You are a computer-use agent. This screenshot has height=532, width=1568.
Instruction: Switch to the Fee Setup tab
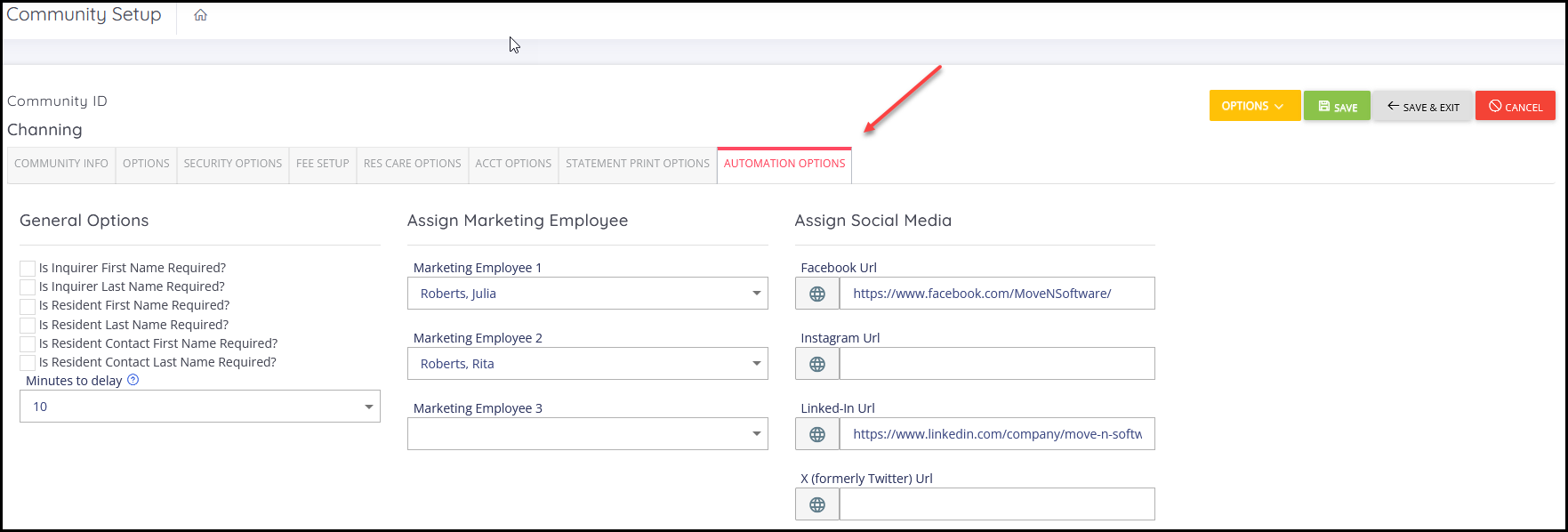[323, 165]
